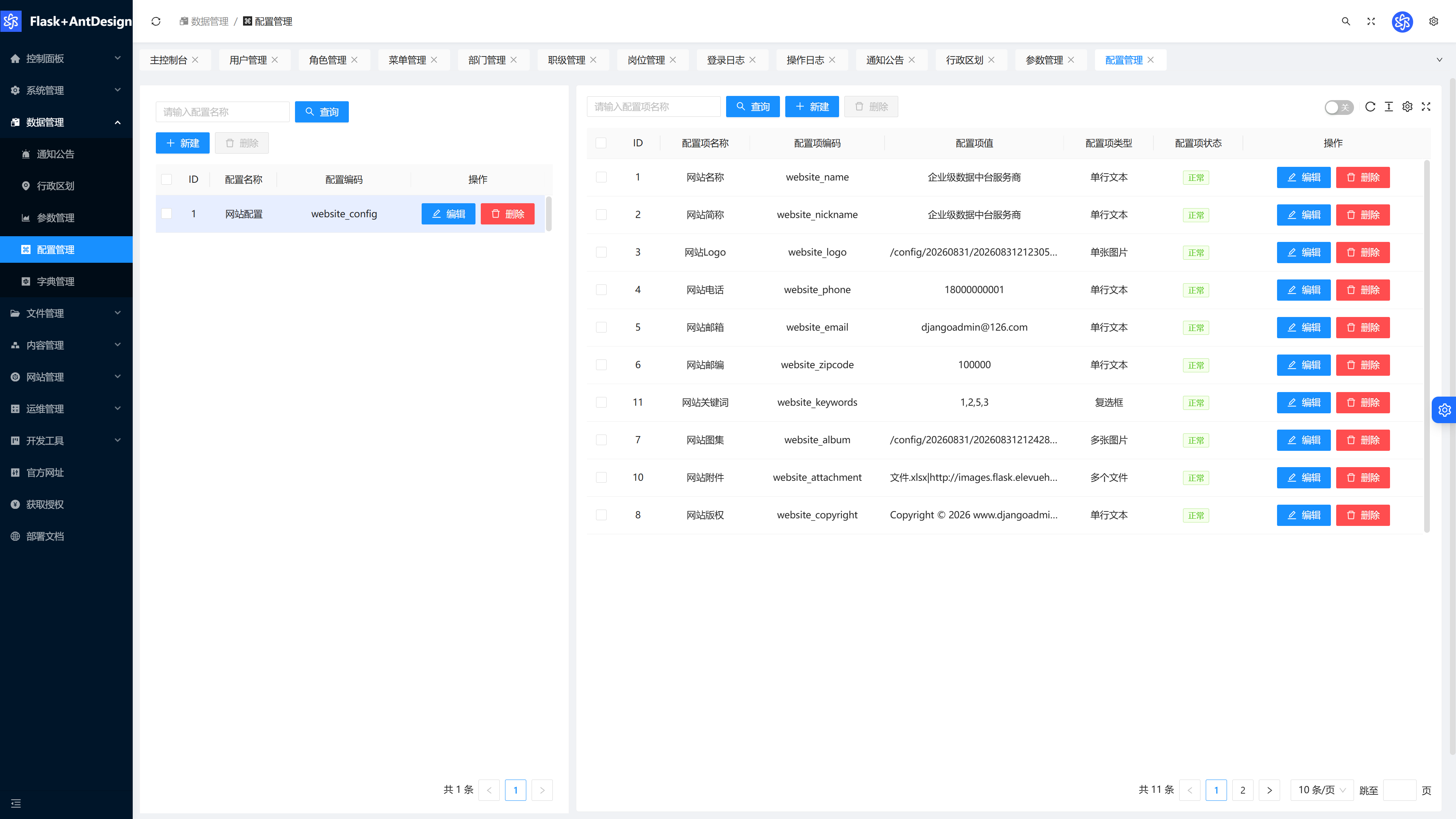Click the fullscreen toggle icon in header
Viewport: 1456px width, 819px height.
[1371, 22]
